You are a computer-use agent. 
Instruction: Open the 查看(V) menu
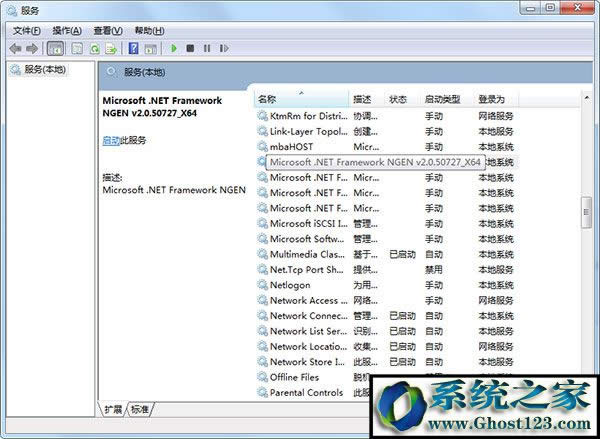[107, 30]
